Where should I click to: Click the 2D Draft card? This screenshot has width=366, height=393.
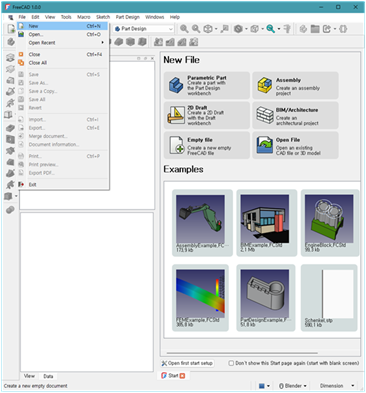[x=207, y=115]
